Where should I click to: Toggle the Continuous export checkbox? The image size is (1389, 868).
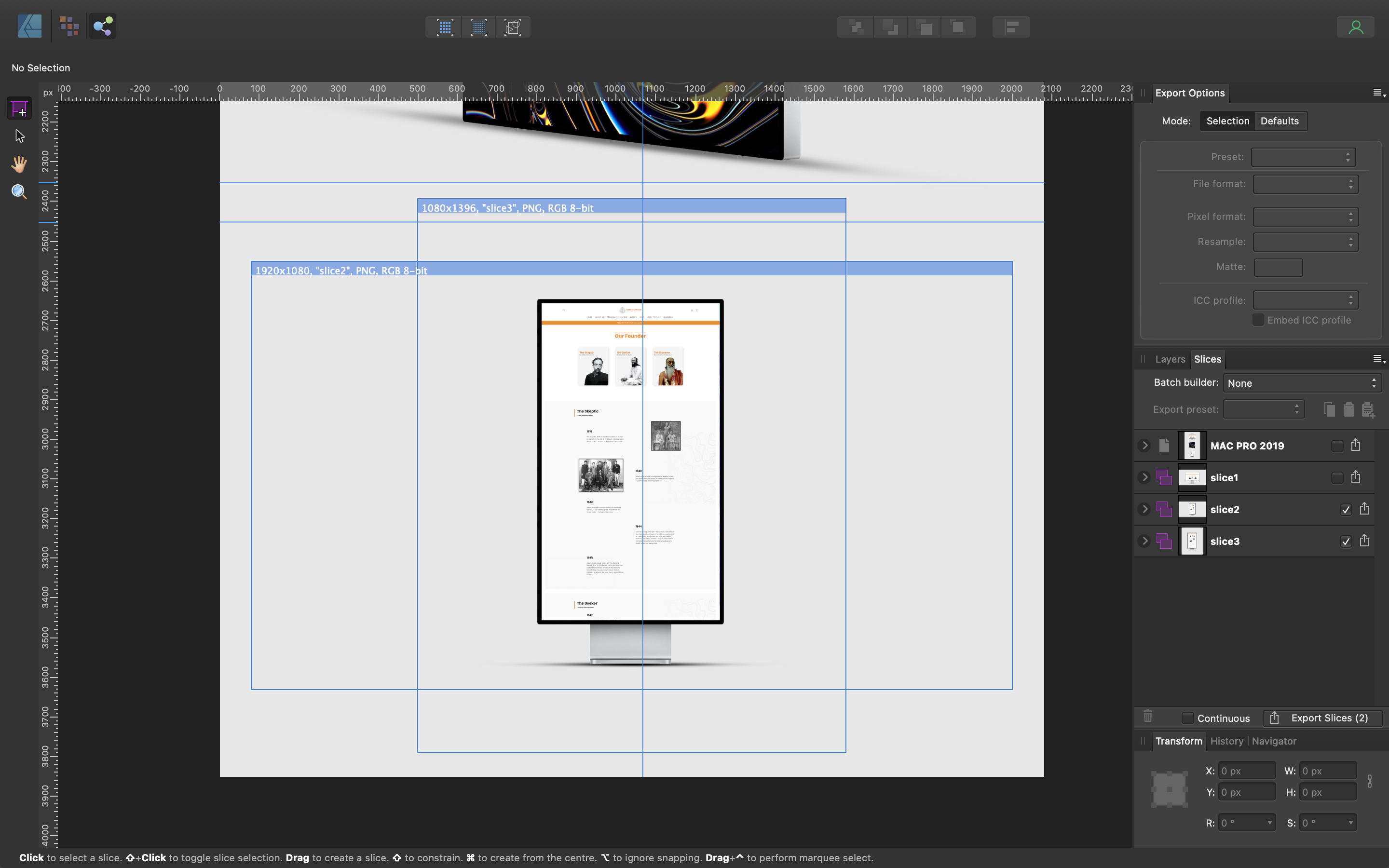point(1187,718)
